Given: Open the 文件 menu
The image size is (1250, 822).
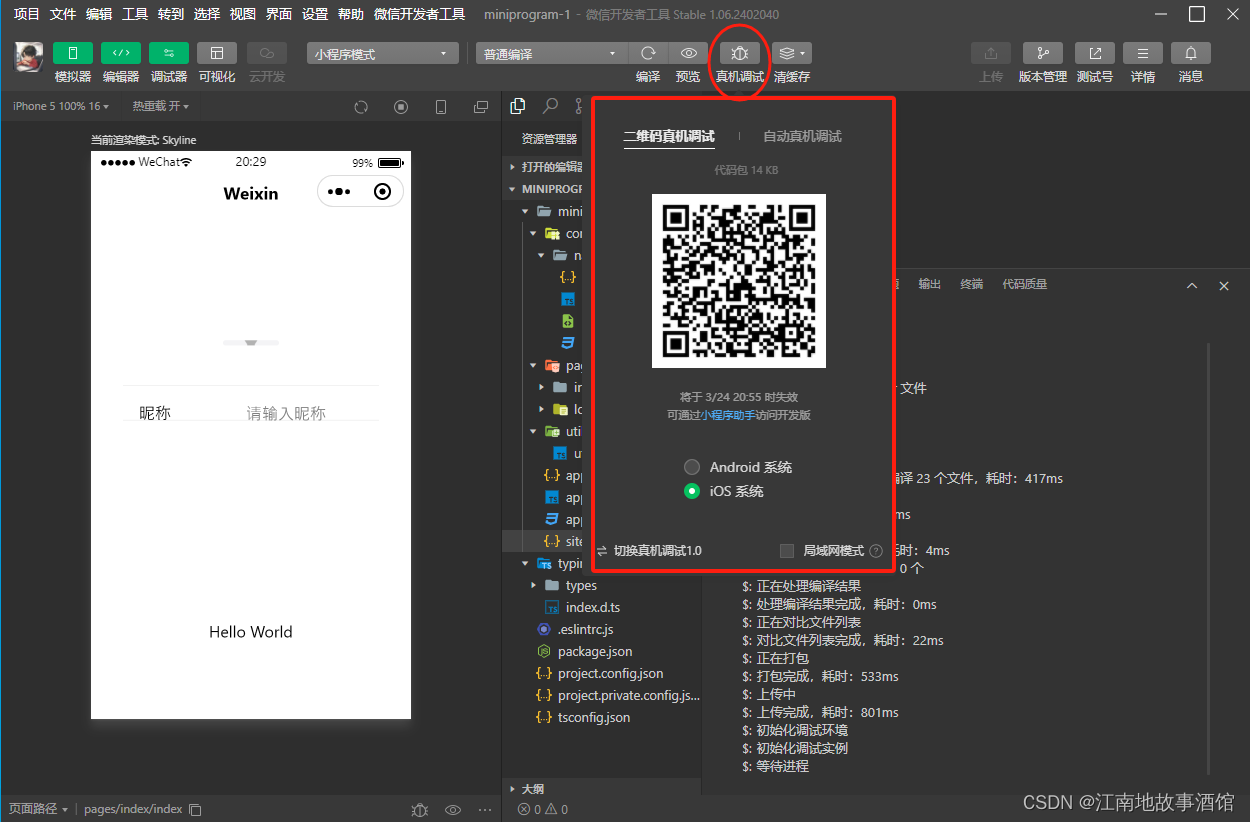Looking at the screenshot, I should coord(63,14).
